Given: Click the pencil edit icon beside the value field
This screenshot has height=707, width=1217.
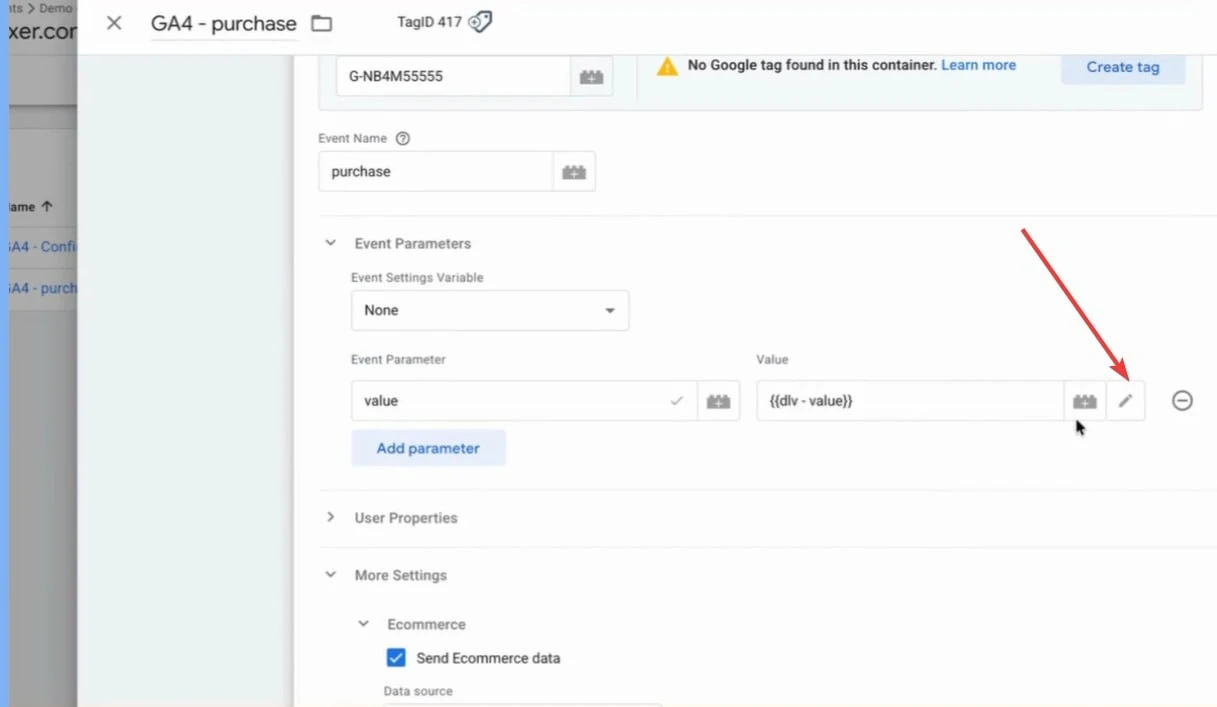Looking at the screenshot, I should click(1126, 401).
